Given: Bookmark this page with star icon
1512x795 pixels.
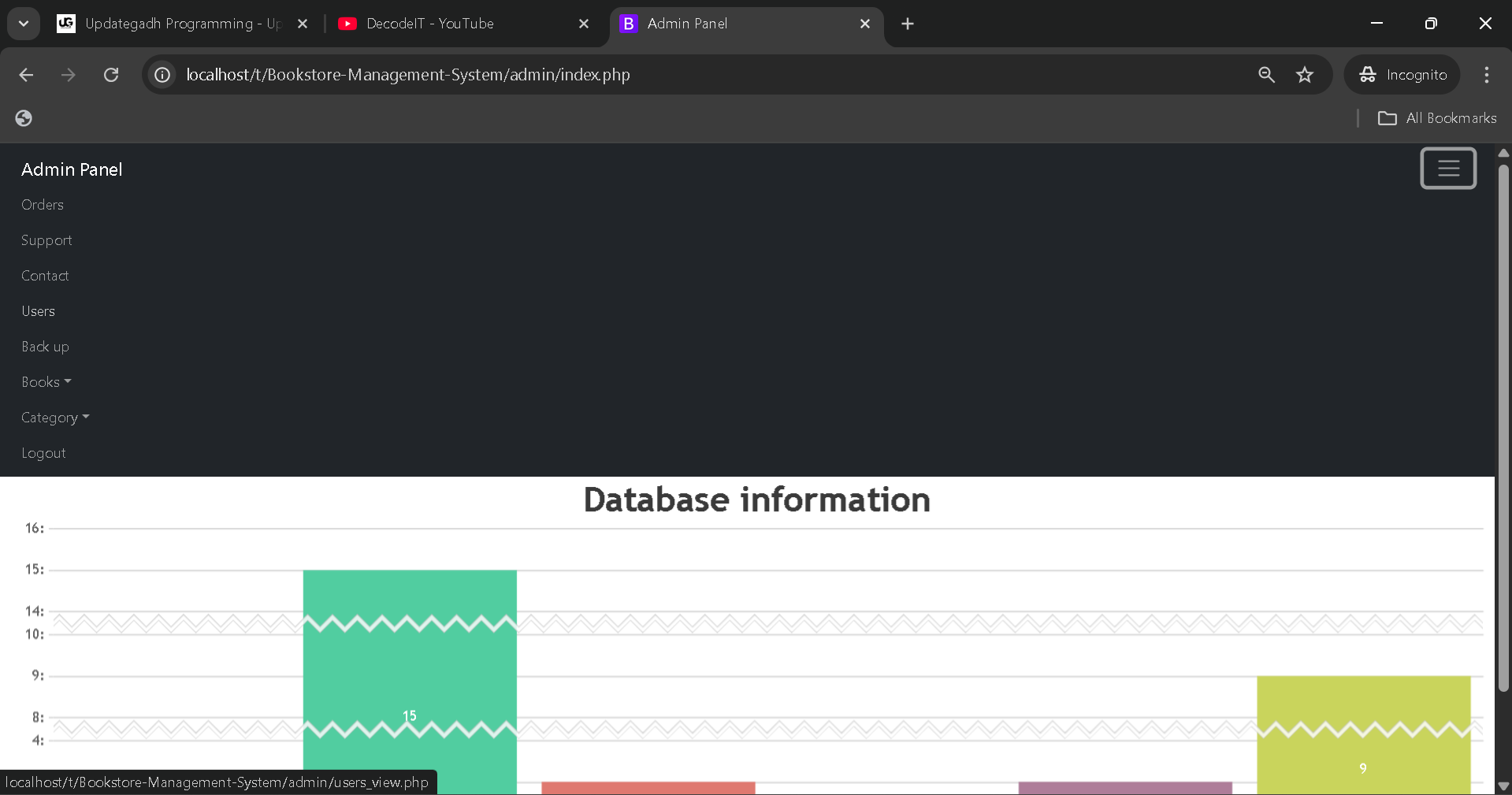Looking at the screenshot, I should (1305, 75).
